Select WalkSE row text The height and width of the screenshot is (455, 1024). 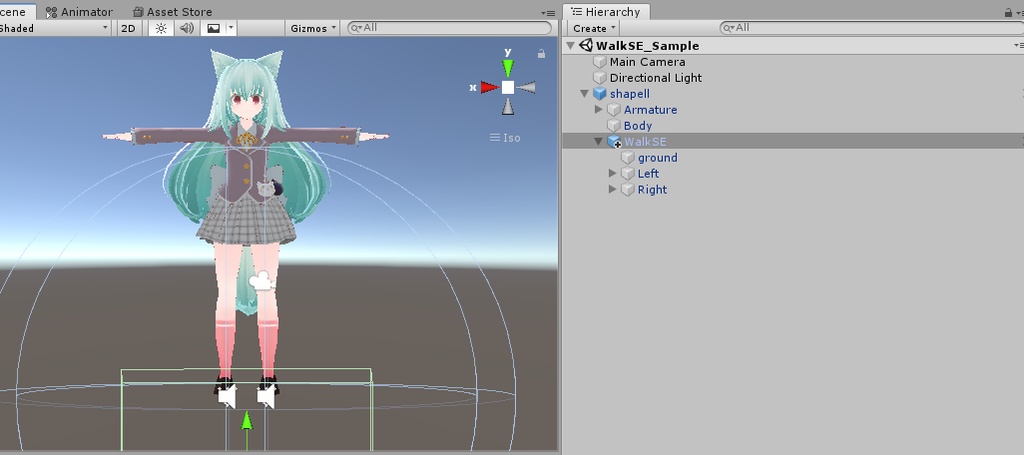(x=645, y=142)
